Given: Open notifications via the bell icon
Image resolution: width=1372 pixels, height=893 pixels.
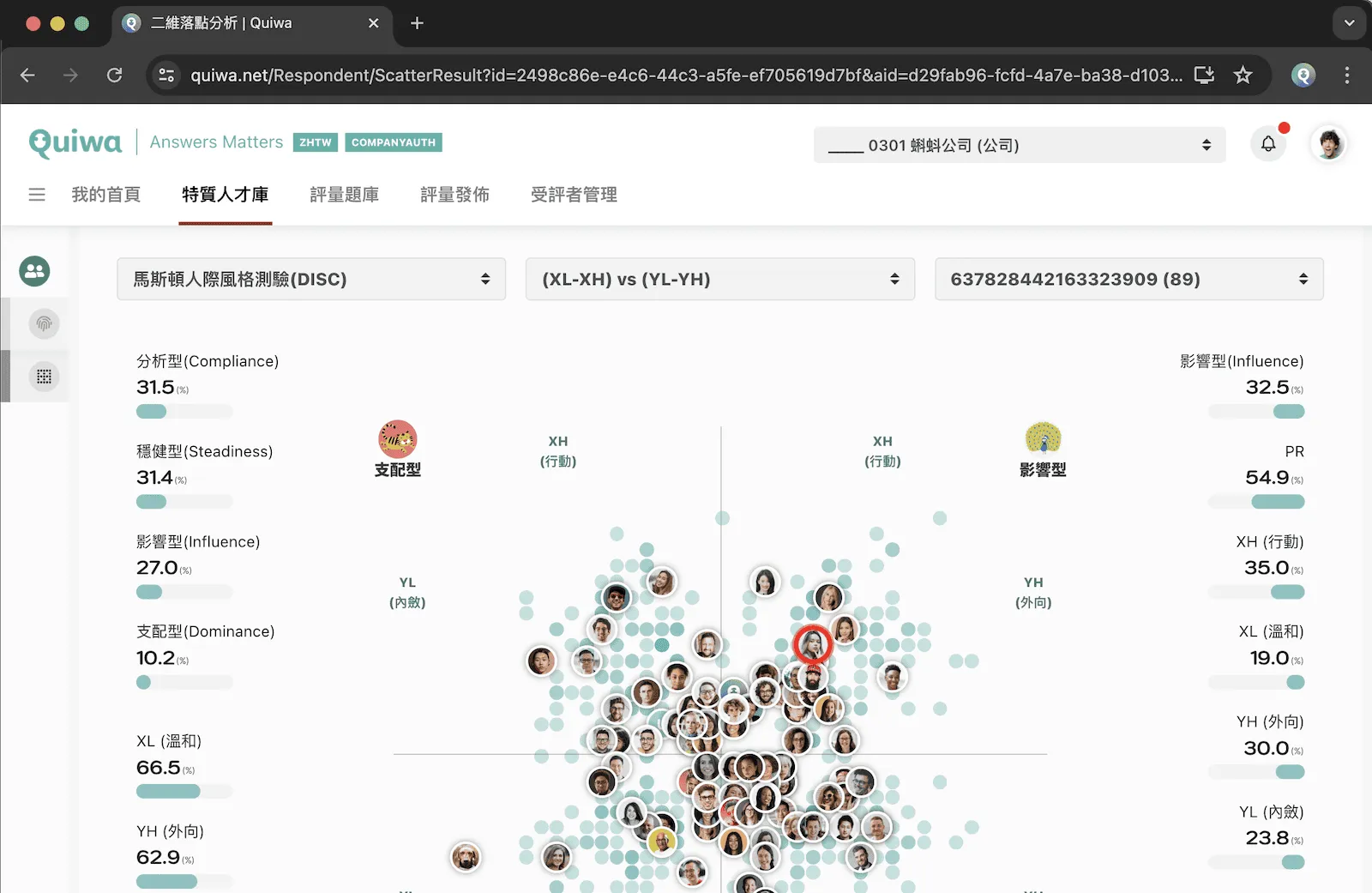Looking at the screenshot, I should pos(1268,144).
